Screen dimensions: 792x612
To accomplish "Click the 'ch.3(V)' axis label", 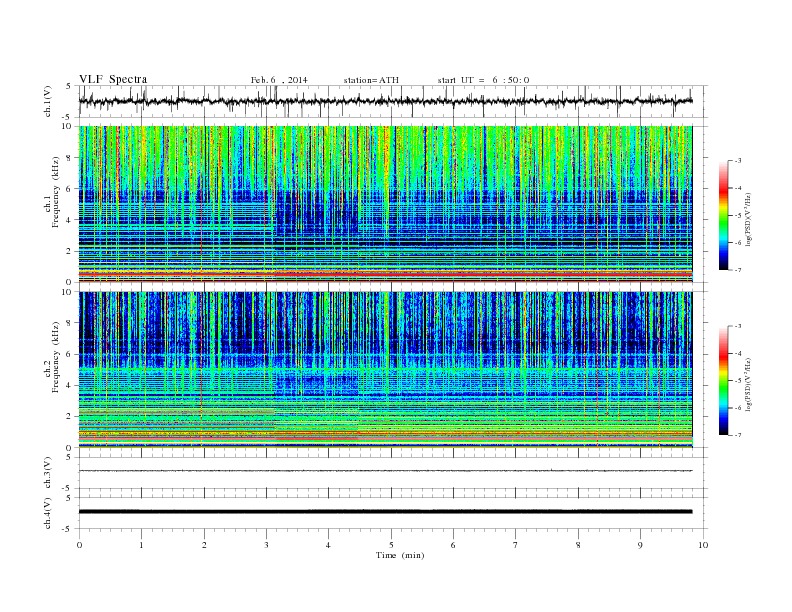I will point(48,473).
